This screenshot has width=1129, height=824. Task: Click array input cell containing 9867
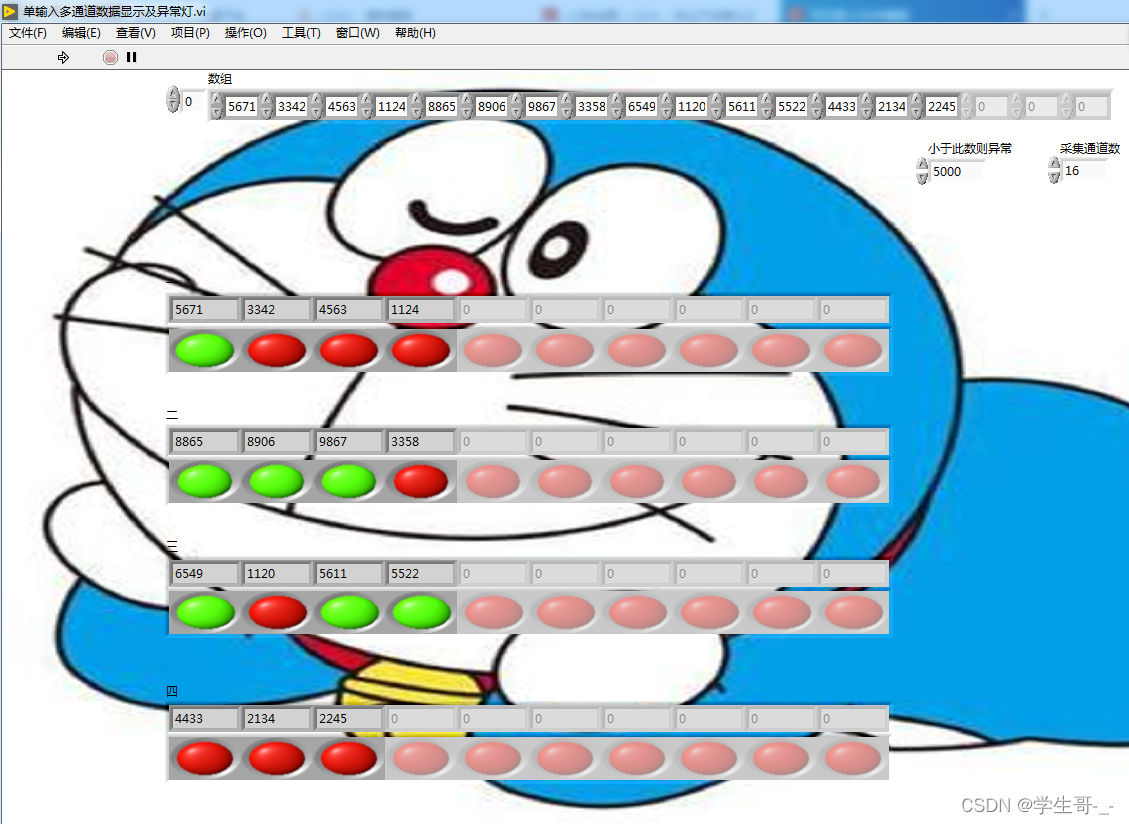tap(541, 107)
